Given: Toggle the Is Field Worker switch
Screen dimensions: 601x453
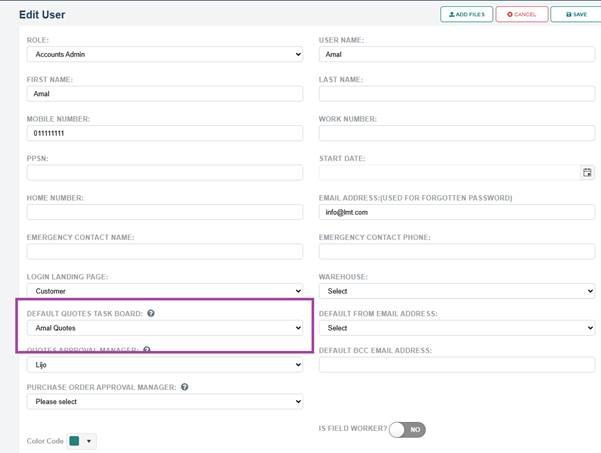Looking at the screenshot, I should [407, 429].
